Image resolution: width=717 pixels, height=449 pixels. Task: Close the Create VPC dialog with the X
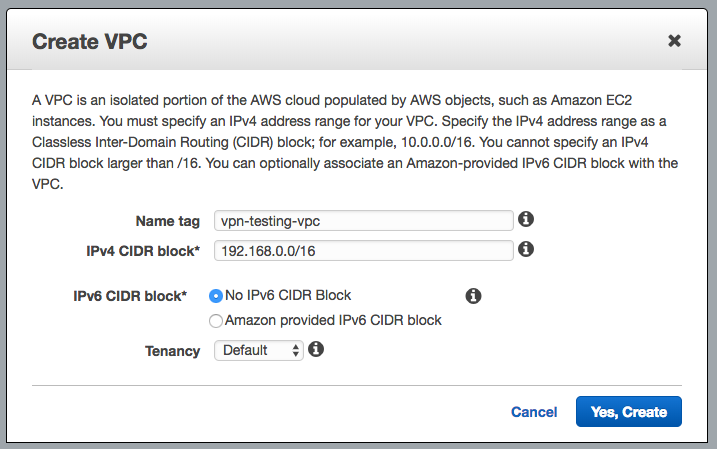tap(674, 41)
